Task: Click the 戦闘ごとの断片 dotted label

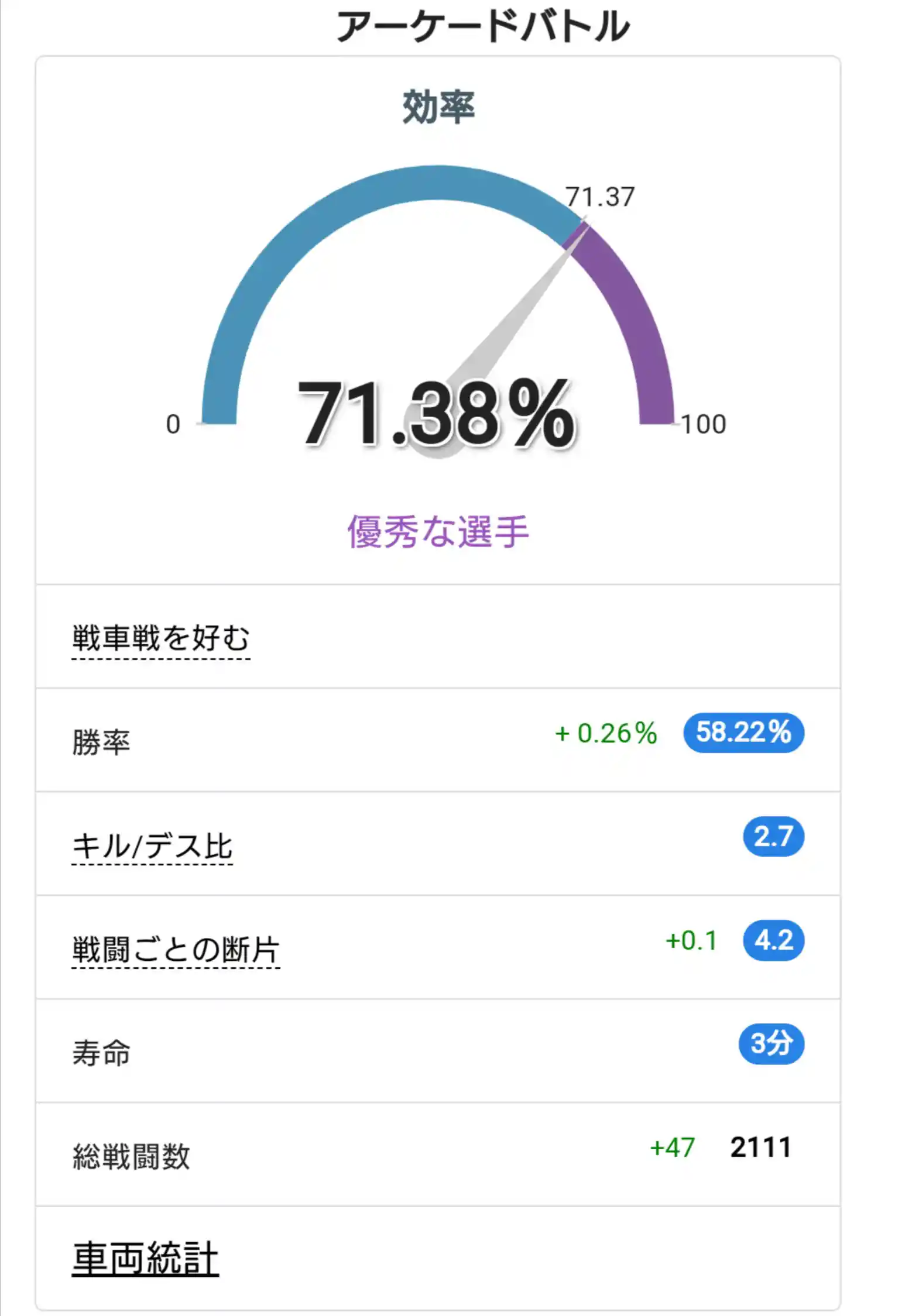Action: [176, 950]
